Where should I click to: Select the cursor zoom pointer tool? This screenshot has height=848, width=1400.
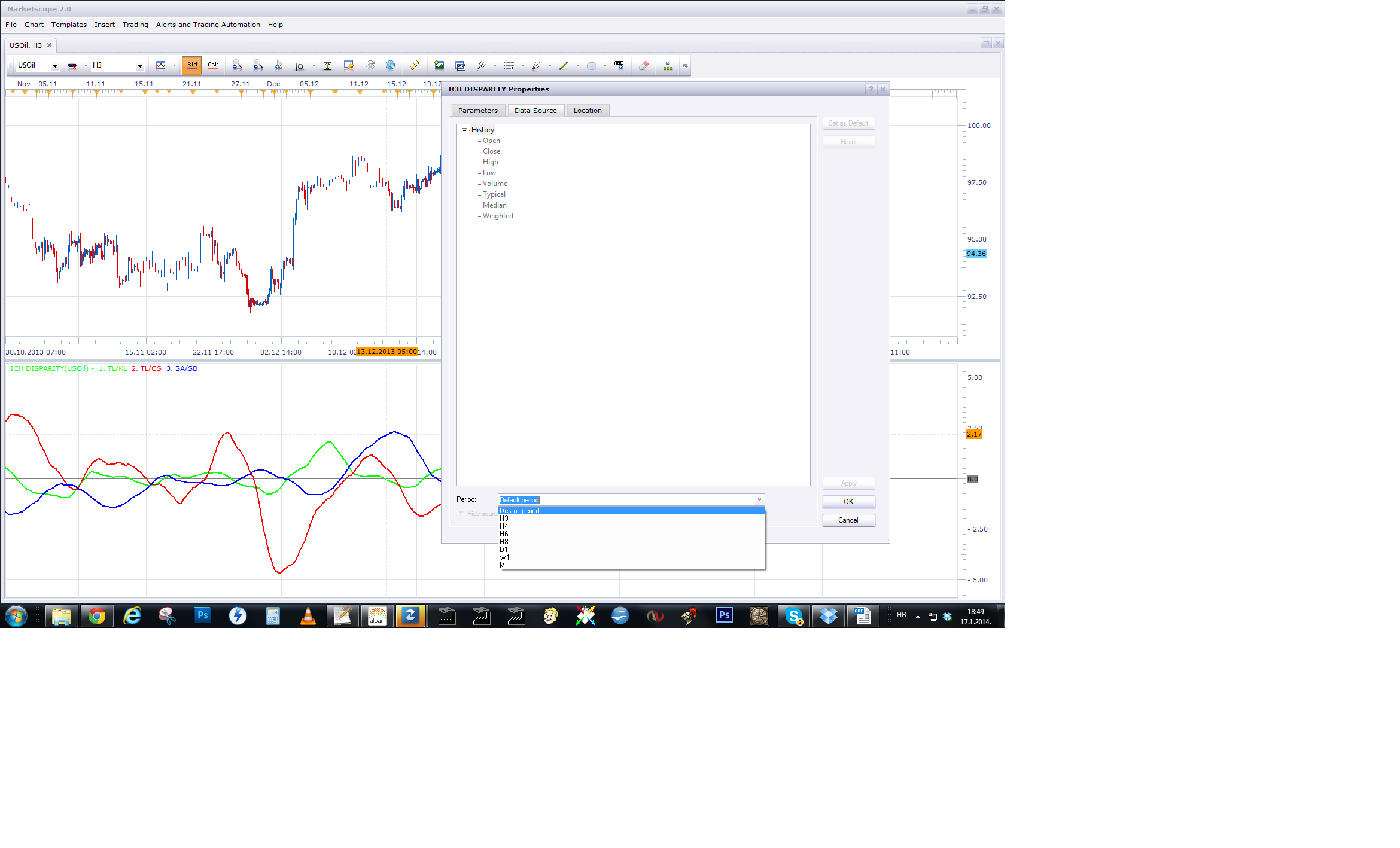pyautogui.click(x=279, y=66)
